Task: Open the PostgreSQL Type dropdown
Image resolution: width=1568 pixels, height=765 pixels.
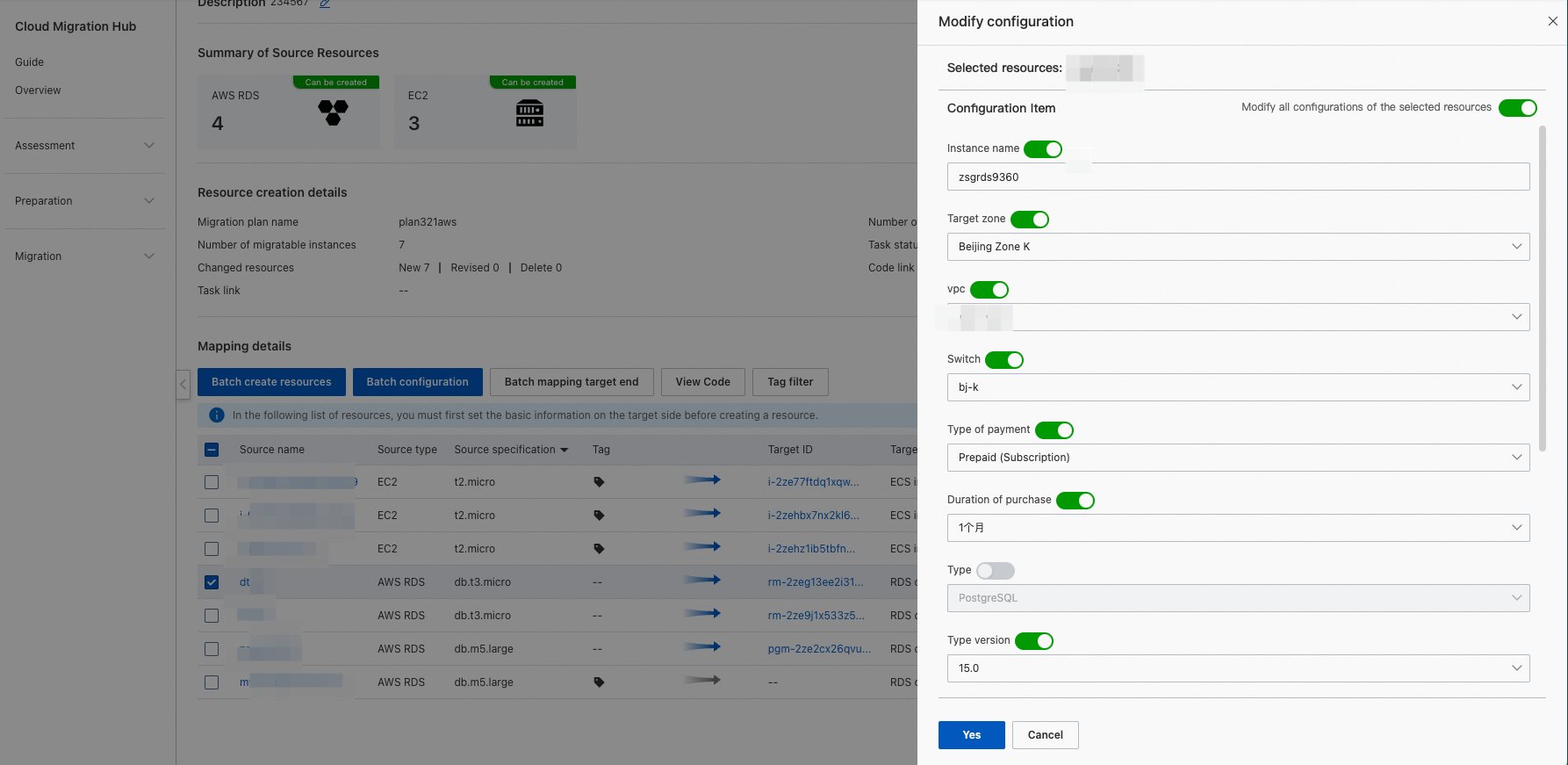Action: pyautogui.click(x=1238, y=598)
